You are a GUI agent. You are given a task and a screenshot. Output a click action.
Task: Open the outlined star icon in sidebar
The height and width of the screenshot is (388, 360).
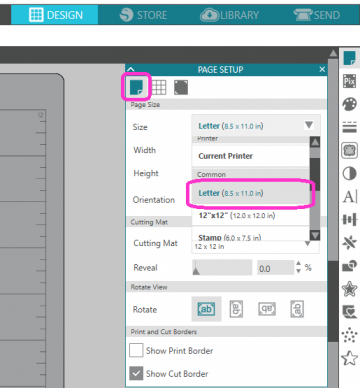(349, 358)
